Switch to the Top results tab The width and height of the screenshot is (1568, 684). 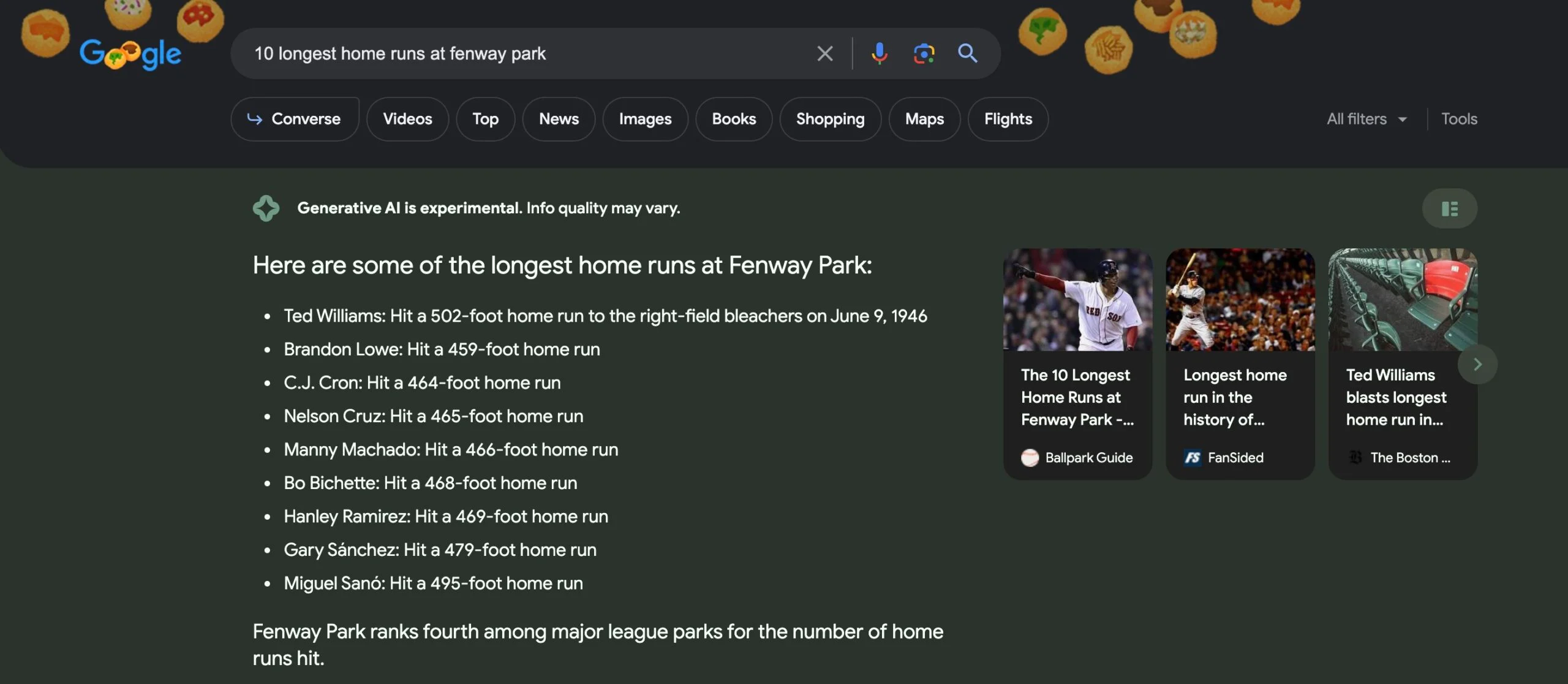click(x=485, y=119)
